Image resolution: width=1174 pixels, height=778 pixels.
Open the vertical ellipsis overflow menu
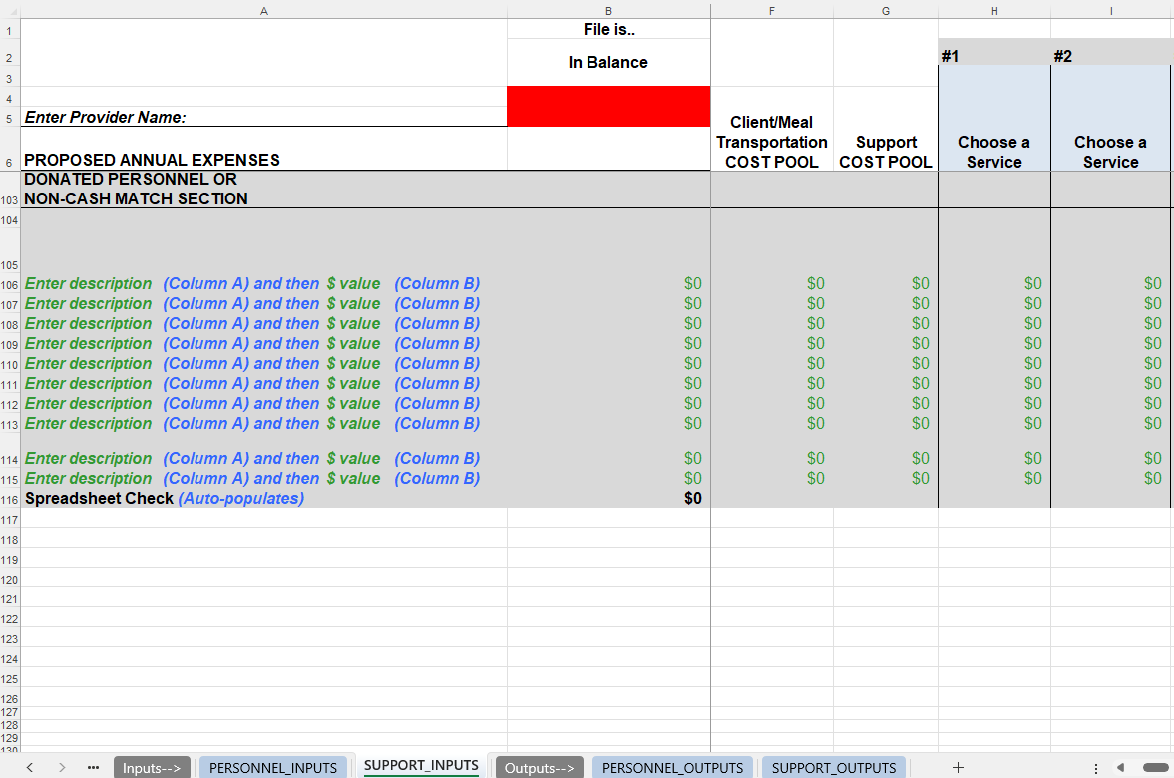[1096, 767]
